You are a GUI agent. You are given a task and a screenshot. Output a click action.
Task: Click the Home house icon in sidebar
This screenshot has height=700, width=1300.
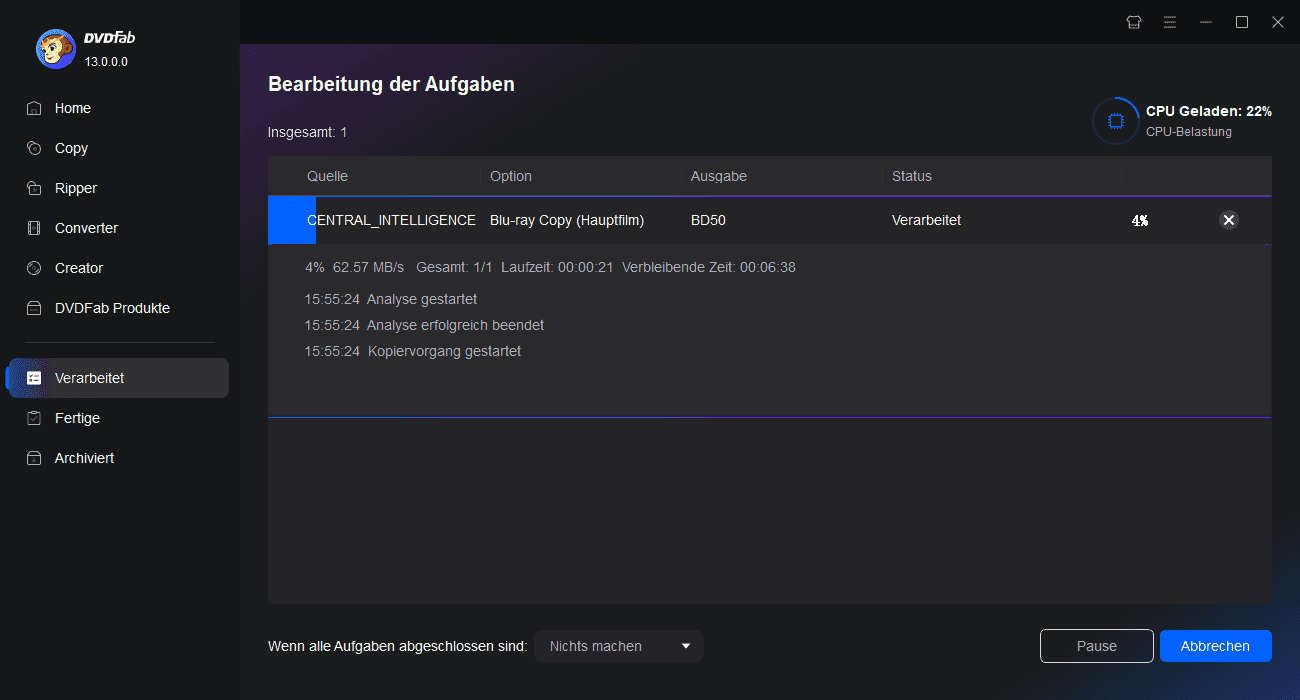(x=34, y=108)
